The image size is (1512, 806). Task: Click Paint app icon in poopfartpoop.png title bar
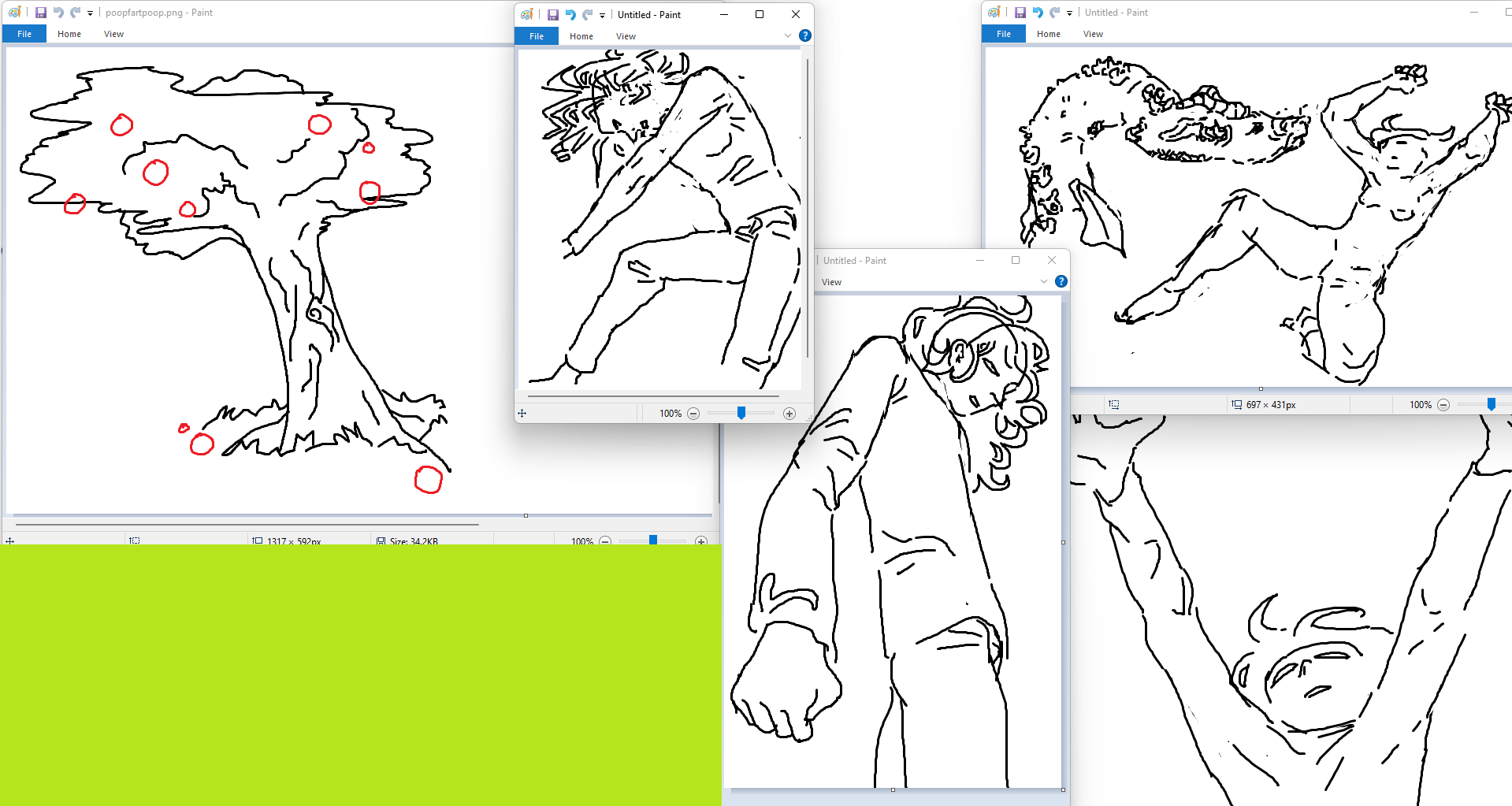14,13
